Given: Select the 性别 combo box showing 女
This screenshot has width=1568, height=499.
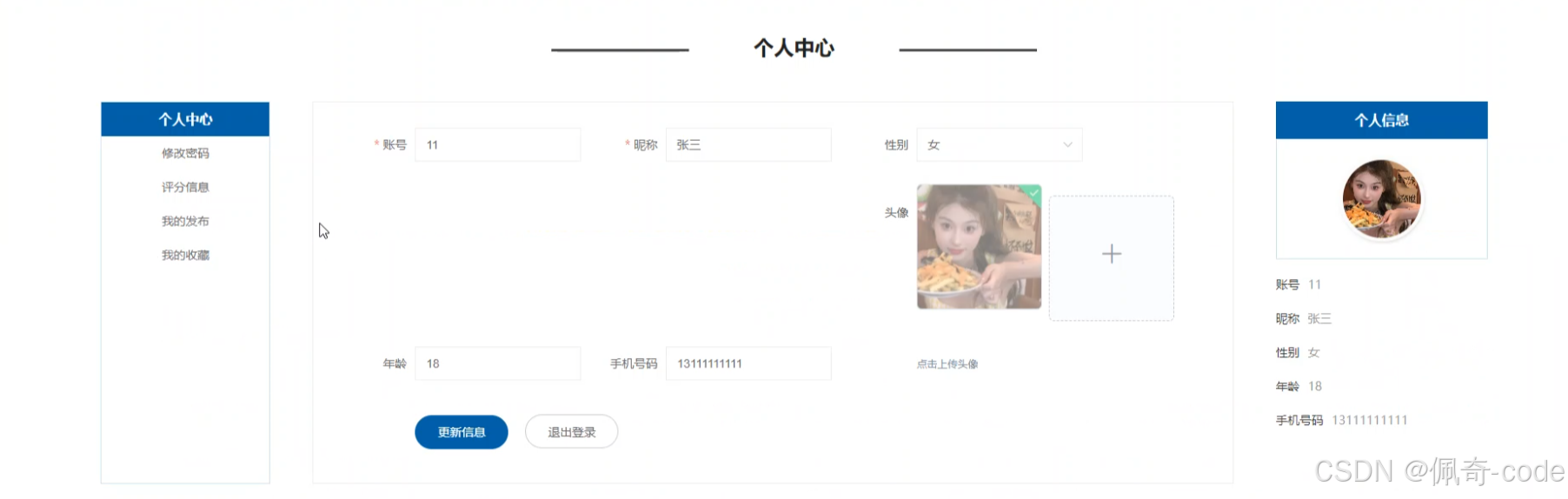Looking at the screenshot, I should click(1000, 145).
